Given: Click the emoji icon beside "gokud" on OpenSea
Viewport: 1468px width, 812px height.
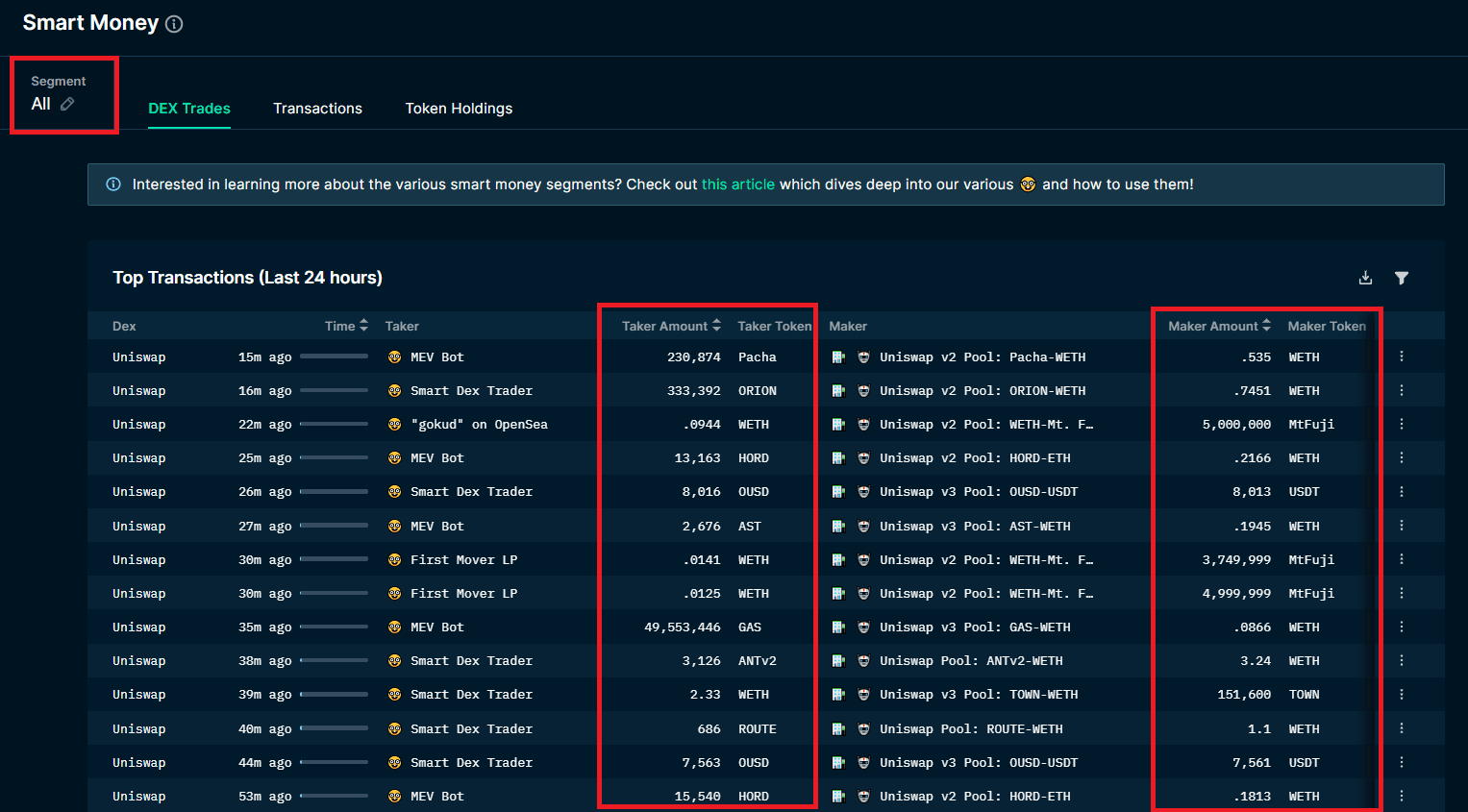Looking at the screenshot, I should [394, 424].
